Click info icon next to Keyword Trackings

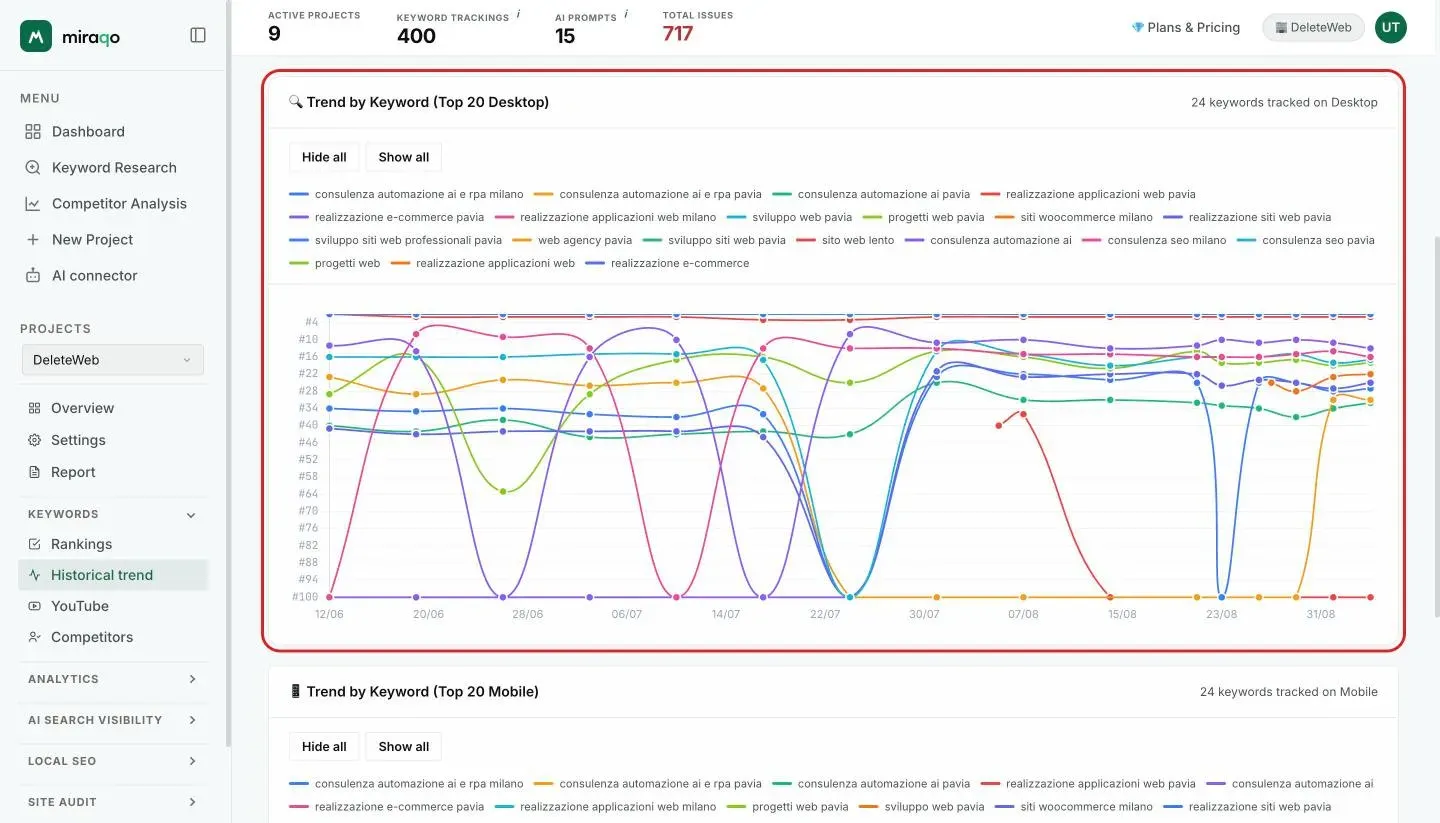coord(519,14)
